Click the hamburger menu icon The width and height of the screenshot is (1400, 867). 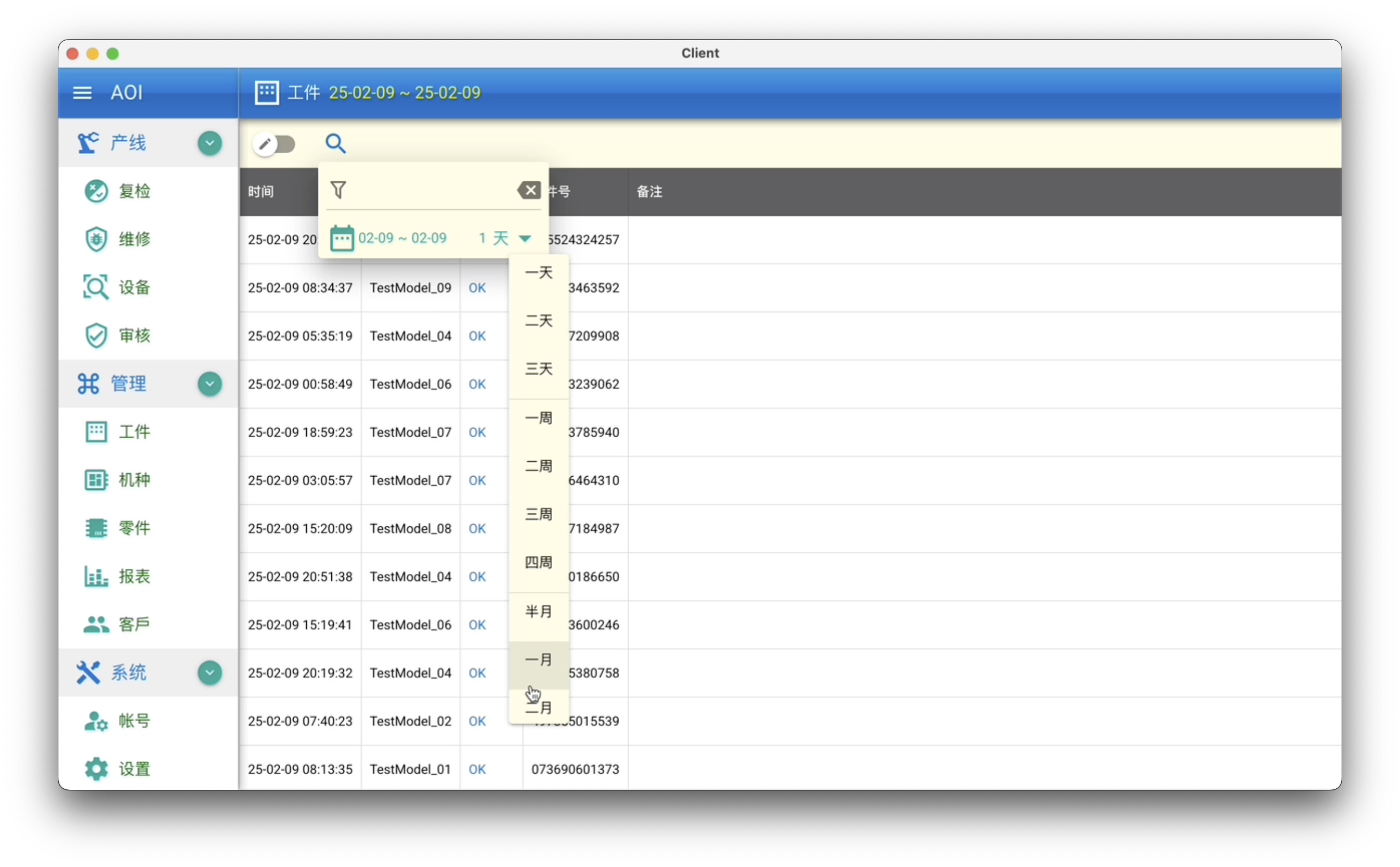pyautogui.click(x=82, y=92)
